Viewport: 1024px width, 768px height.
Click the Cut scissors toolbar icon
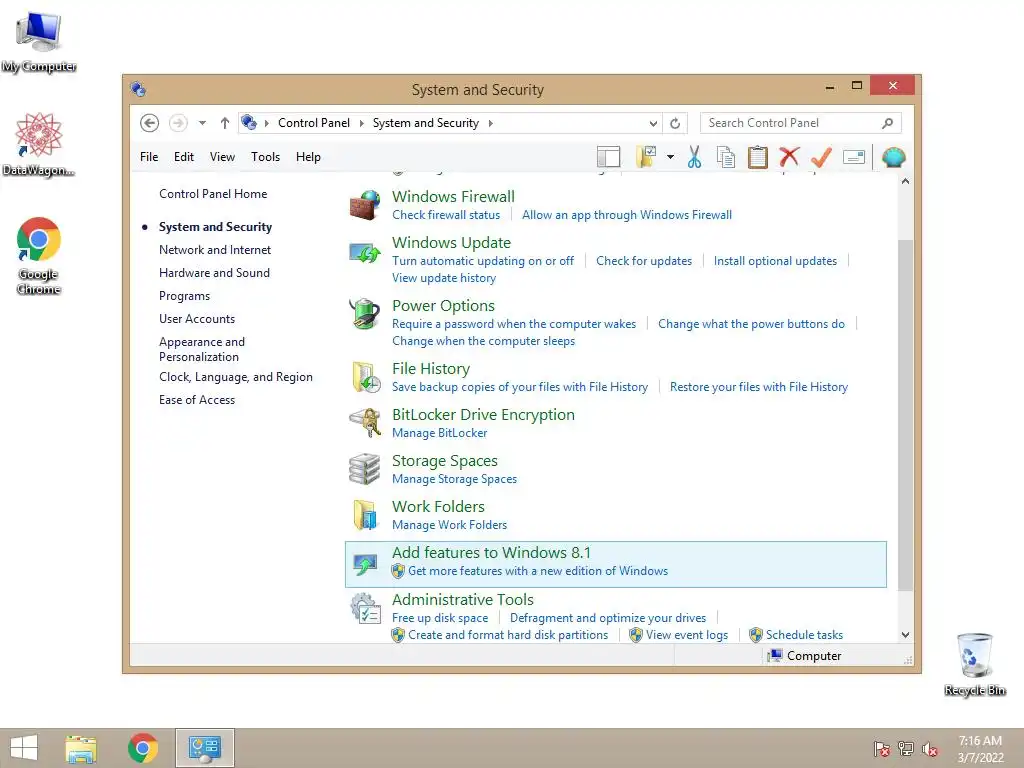[x=694, y=157]
